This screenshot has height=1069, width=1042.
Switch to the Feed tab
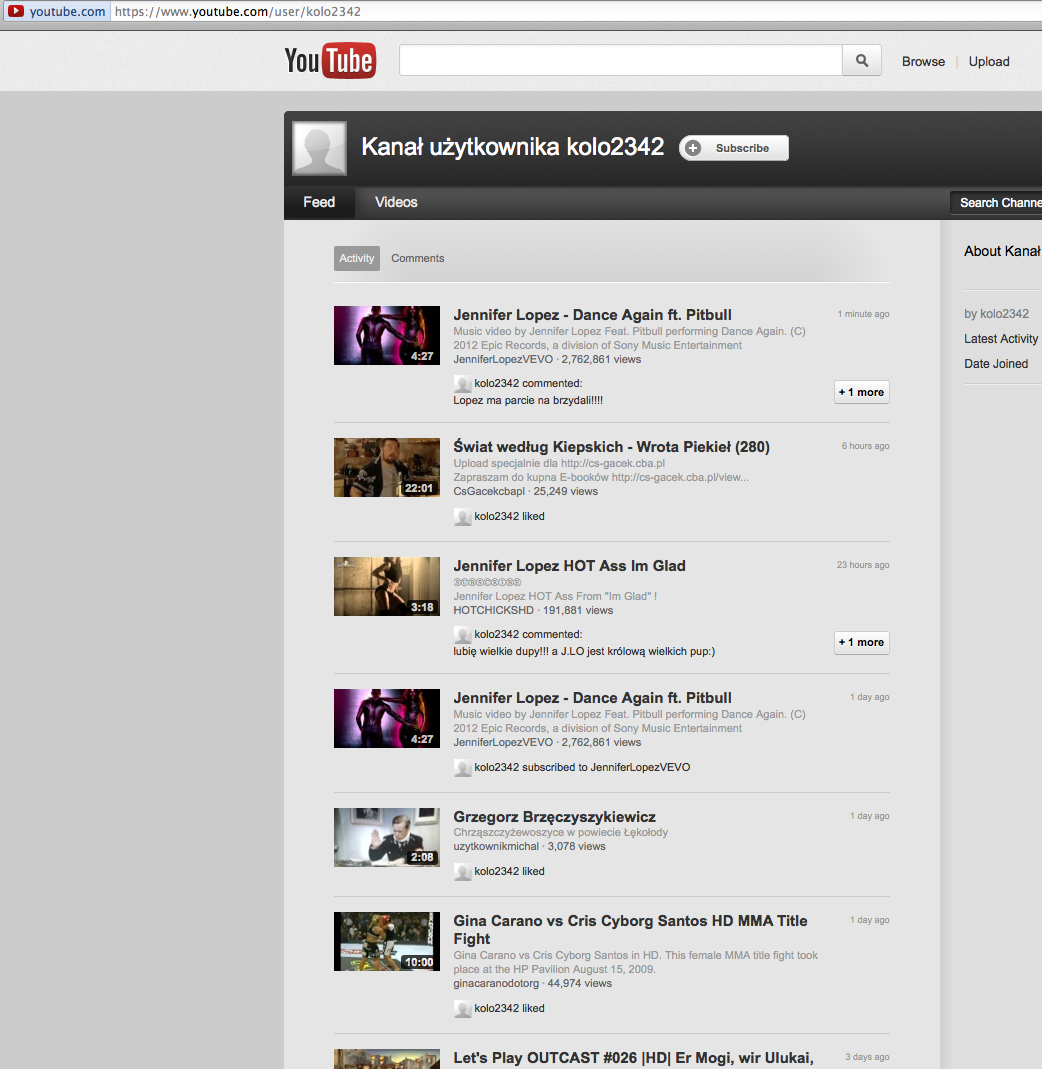coord(319,202)
